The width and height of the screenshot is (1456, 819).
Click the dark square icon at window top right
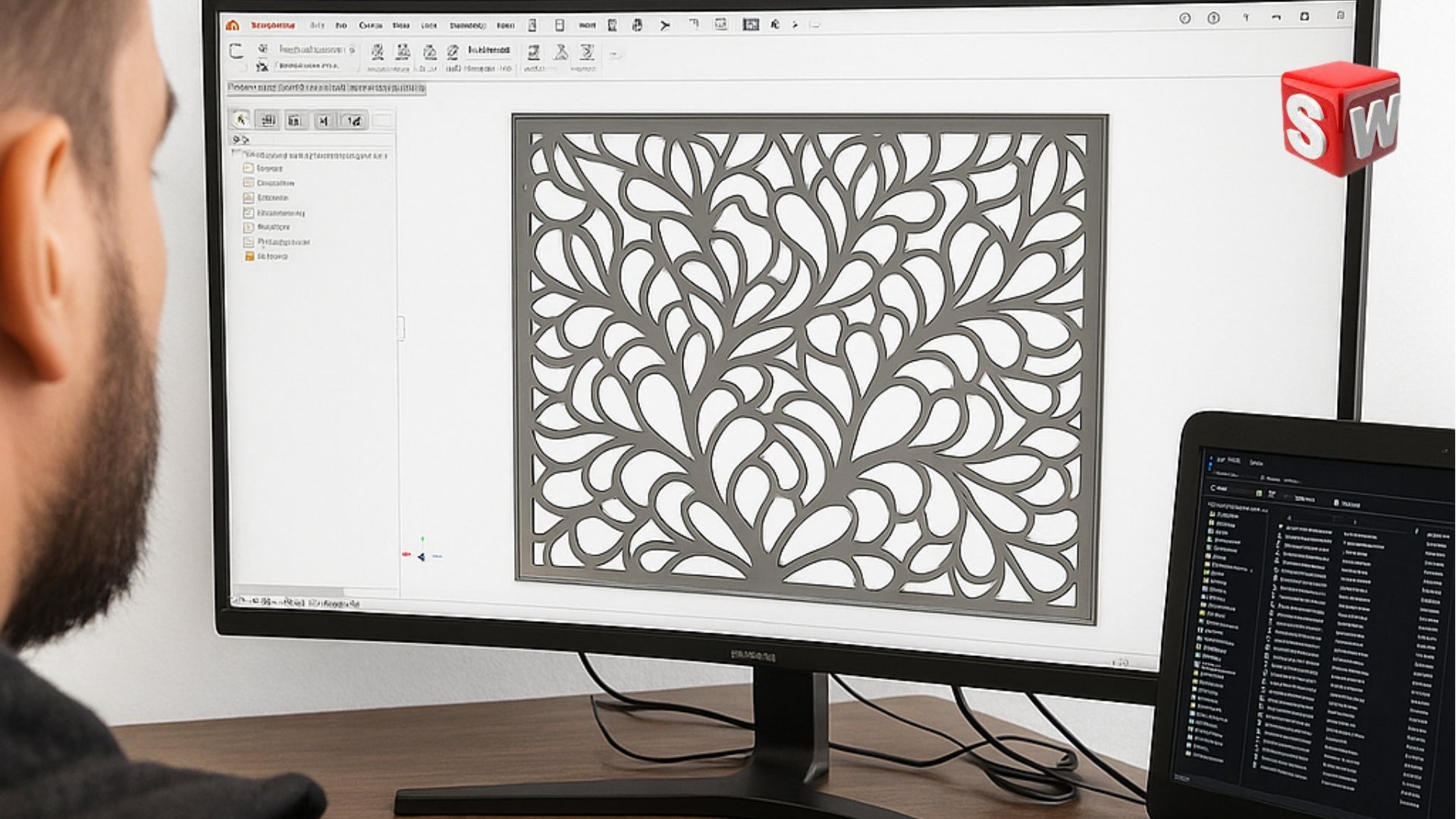pyautogui.click(x=1304, y=16)
